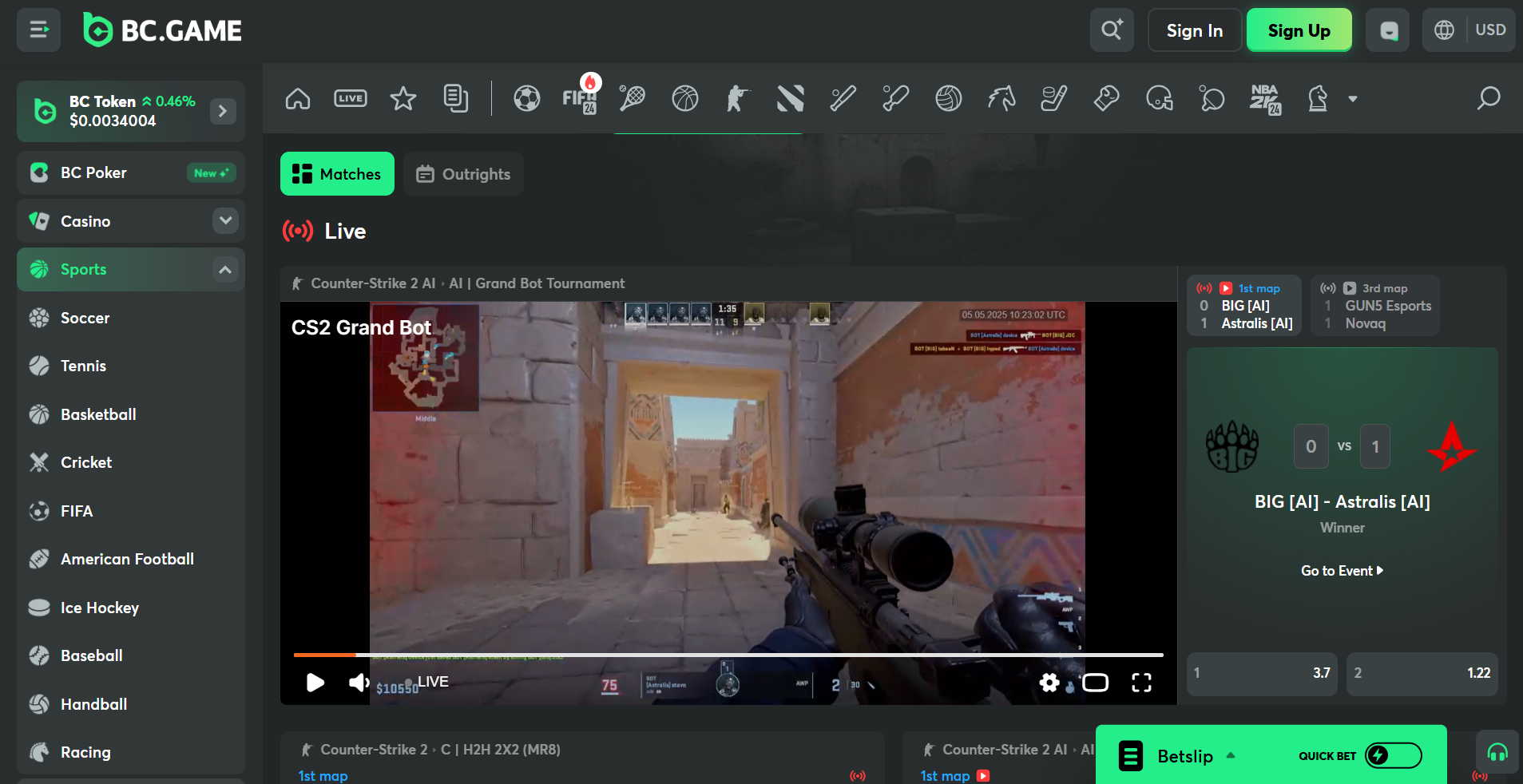Select the table tennis paddle icon
Screen dimensions: 1523x784
click(1212, 99)
